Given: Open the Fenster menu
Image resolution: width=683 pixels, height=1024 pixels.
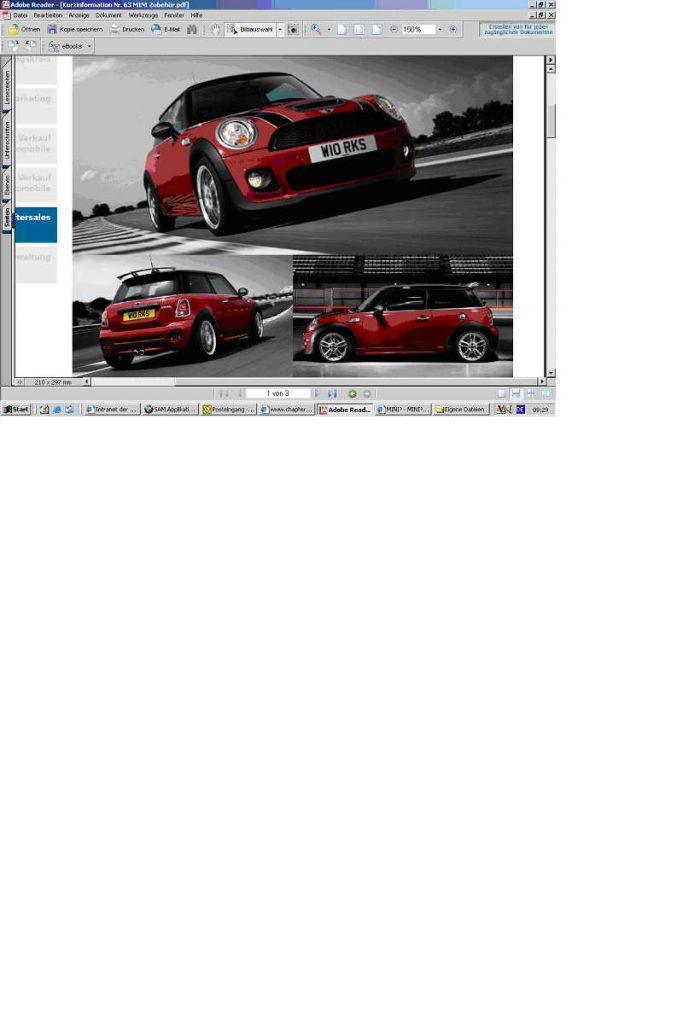Looking at the screenshot, I should pyautogui.click(x=174, y=14).
